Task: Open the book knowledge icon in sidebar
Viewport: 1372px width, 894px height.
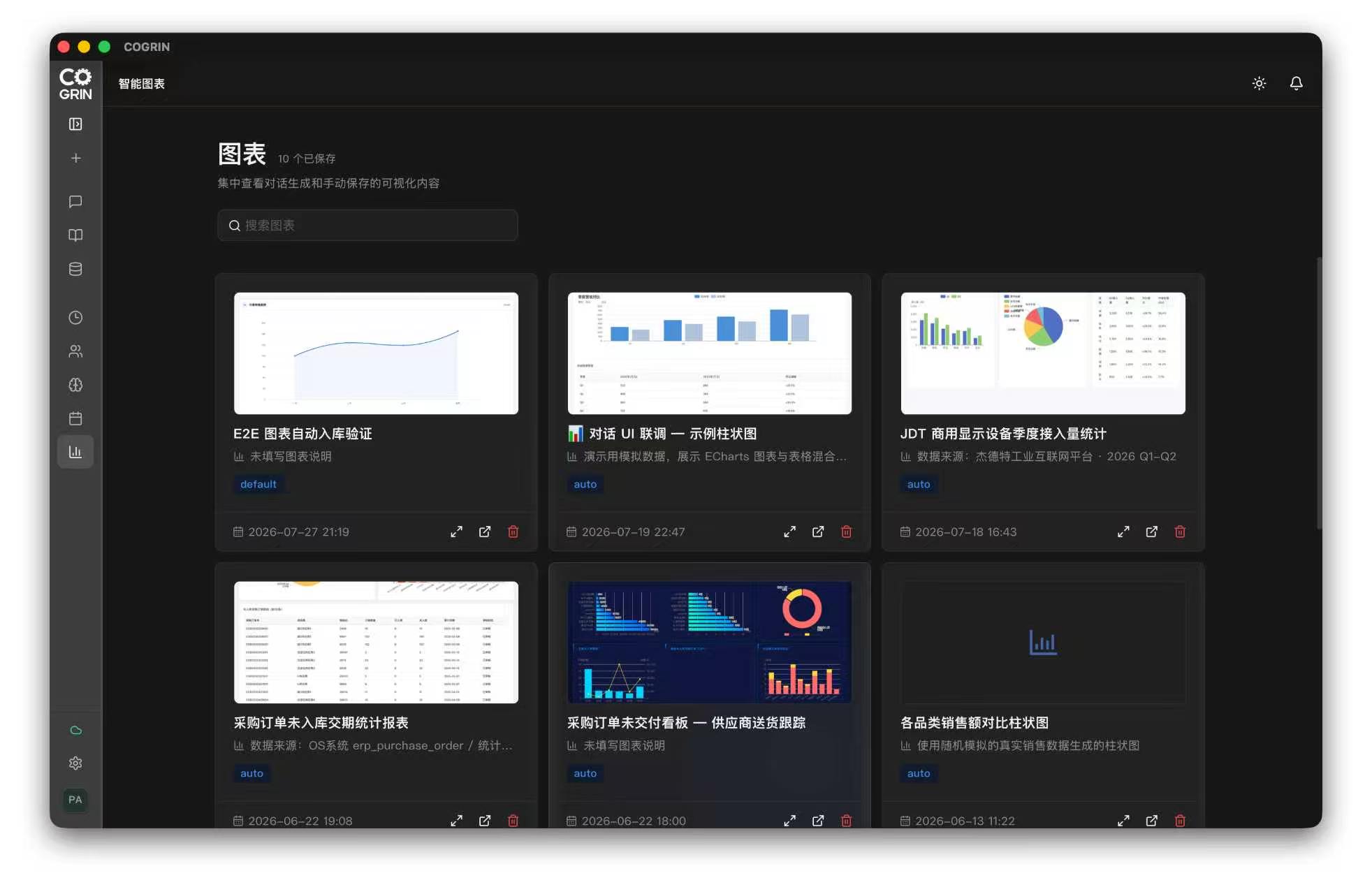Action: 75,235
